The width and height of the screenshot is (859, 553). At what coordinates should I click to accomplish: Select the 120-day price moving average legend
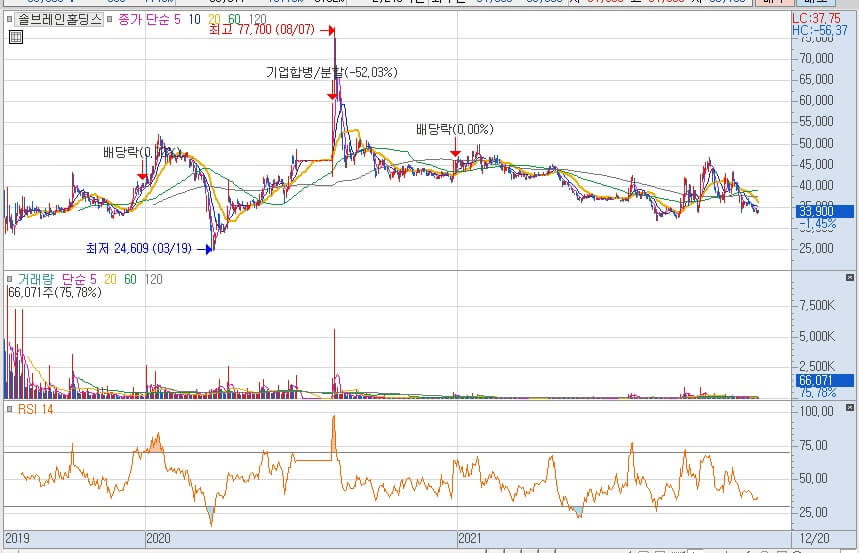[x=257, y=20]
